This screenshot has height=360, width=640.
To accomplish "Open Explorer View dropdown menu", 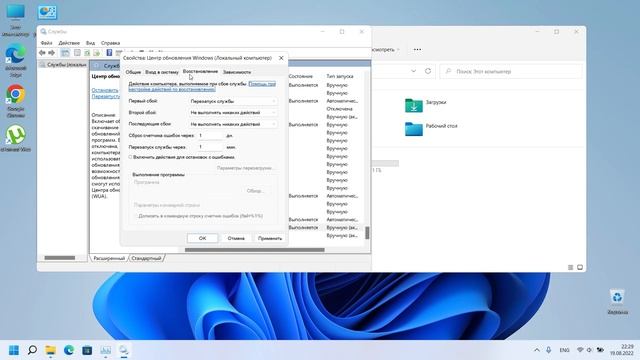I will pyautogui.click(x=386, y=49).
